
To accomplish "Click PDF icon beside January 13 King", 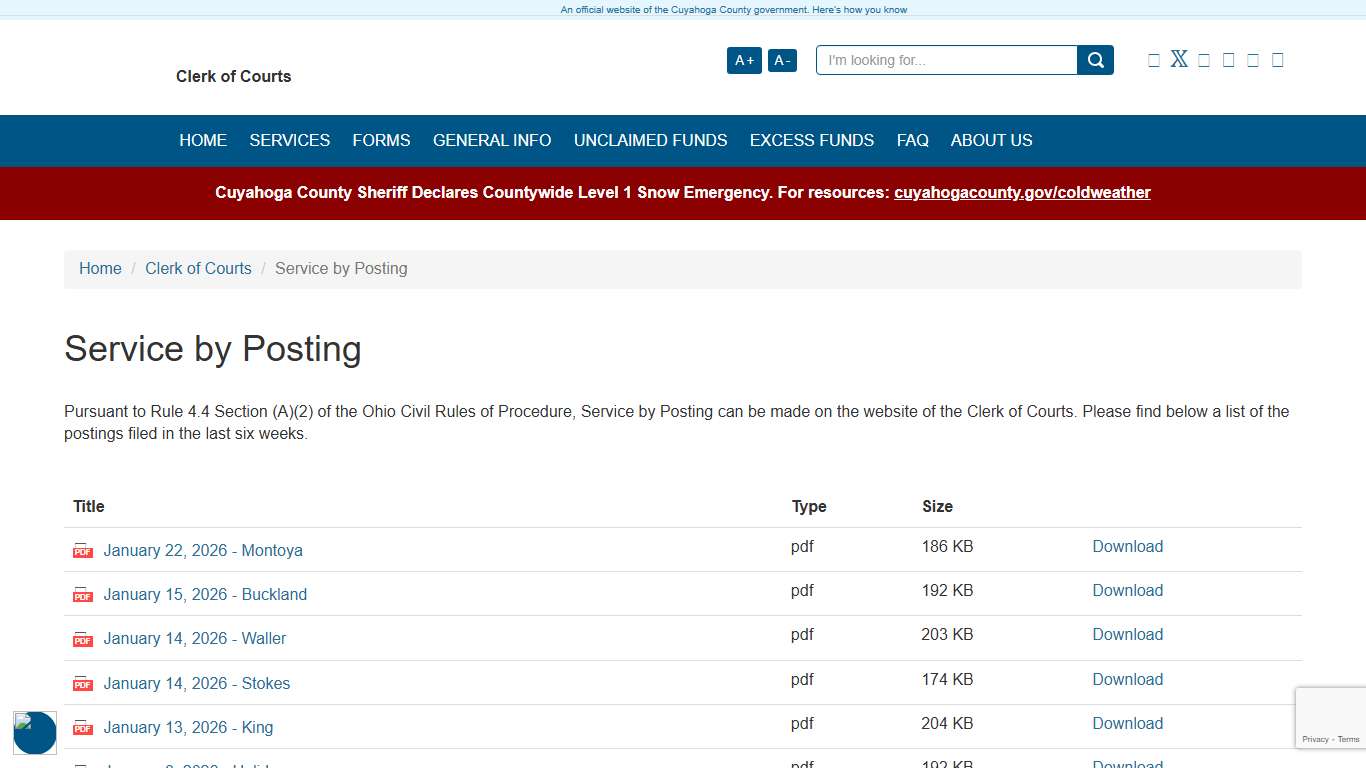I will (83, 728).
